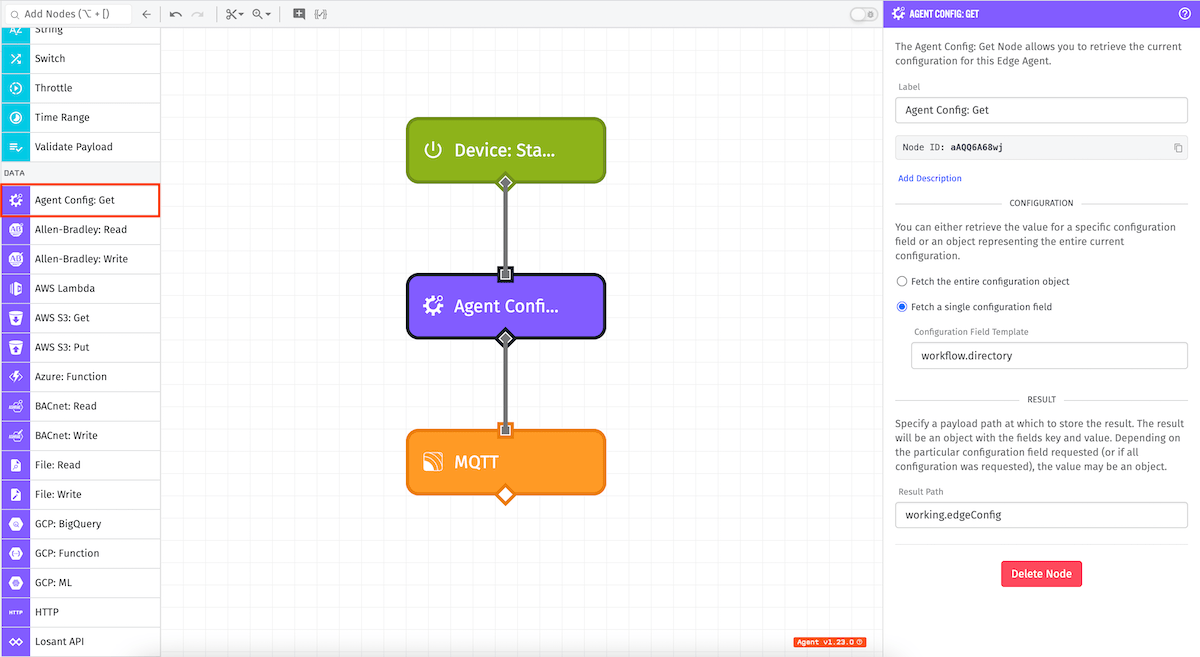1200x657 pixels.
Task: Choose the GCP: BigQuery node
Action: (x=80, y=524)
